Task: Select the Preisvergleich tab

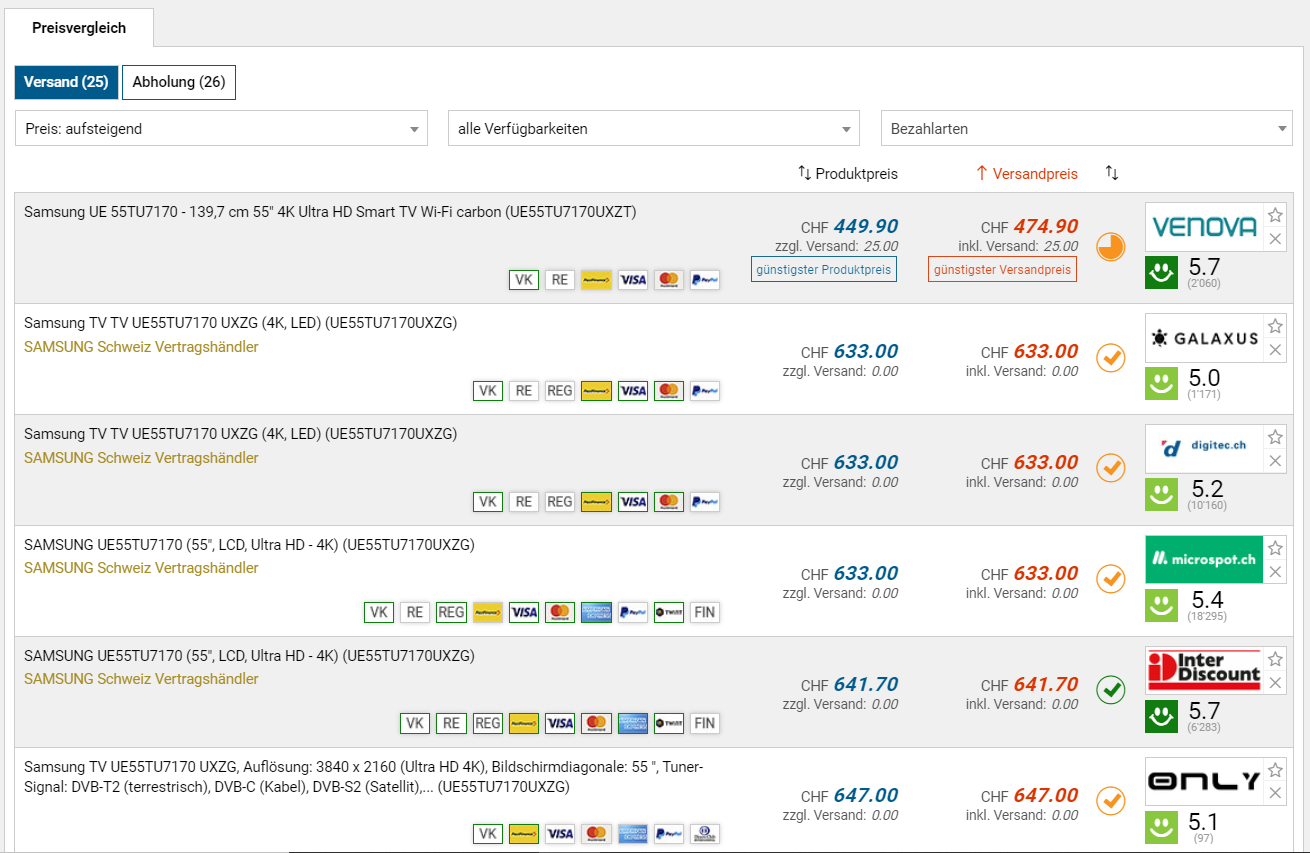Action: point(79,28)
